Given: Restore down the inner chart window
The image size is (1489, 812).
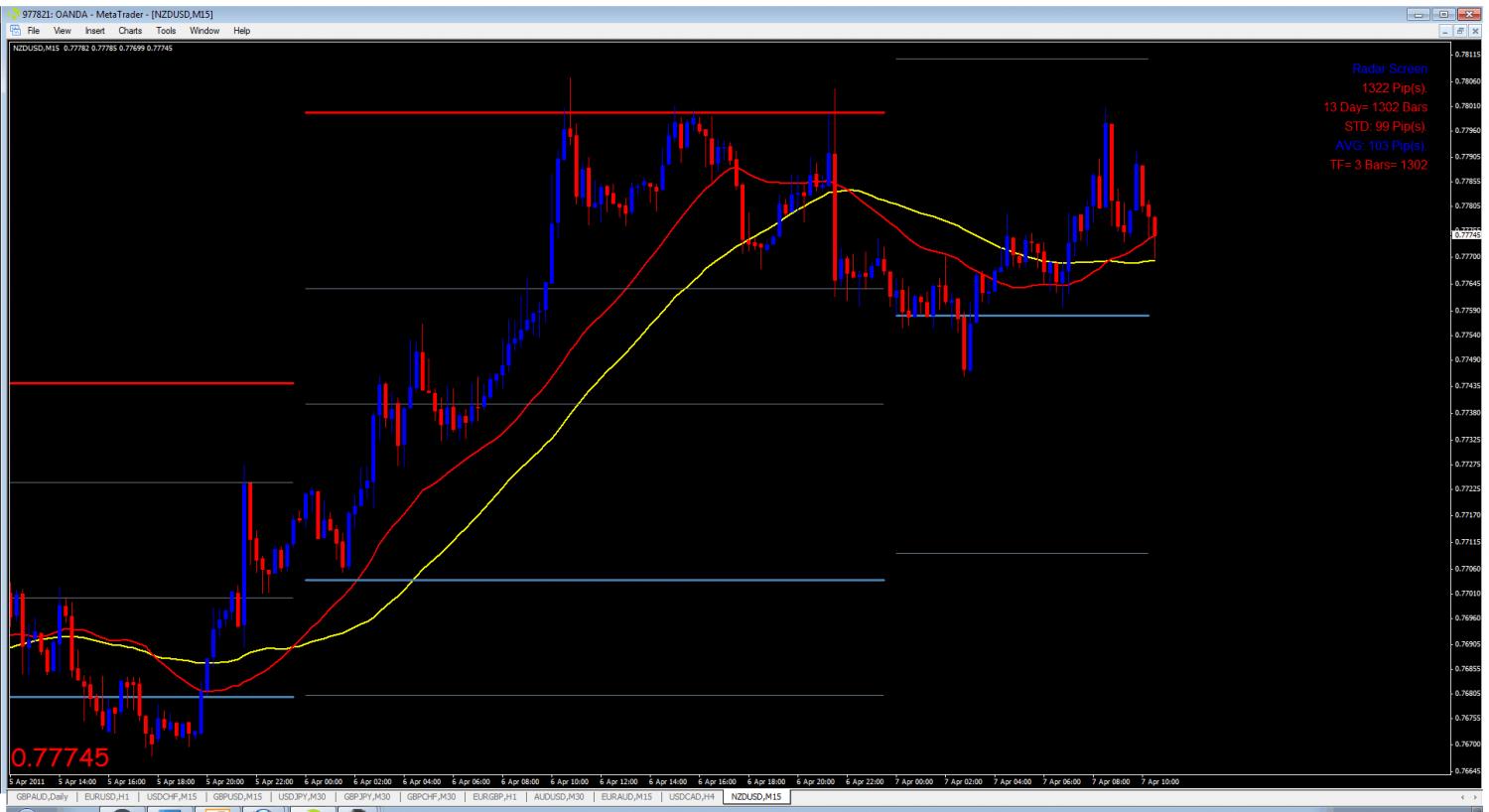Looking at the screenshot, I should 1460,33.
